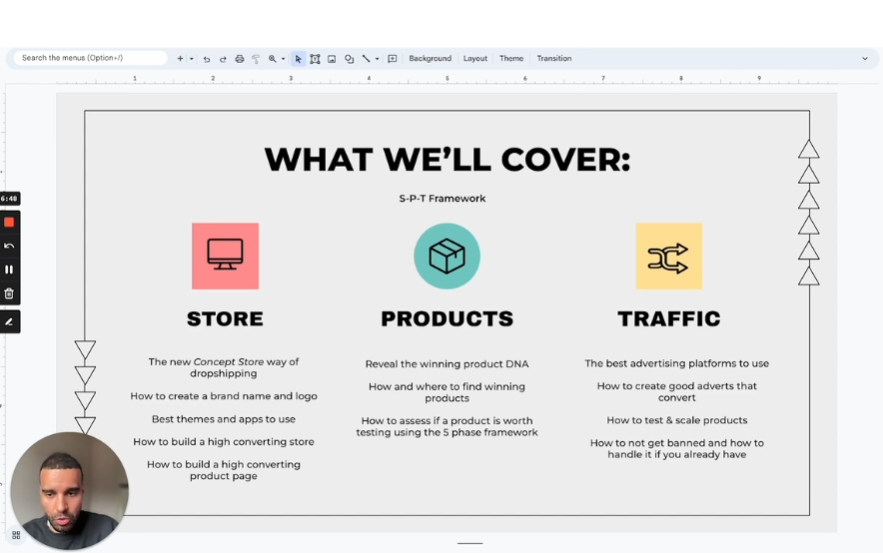
Task: Click the trash icon to delete recording
Action: pyautogui.click(x=9, y=293)
